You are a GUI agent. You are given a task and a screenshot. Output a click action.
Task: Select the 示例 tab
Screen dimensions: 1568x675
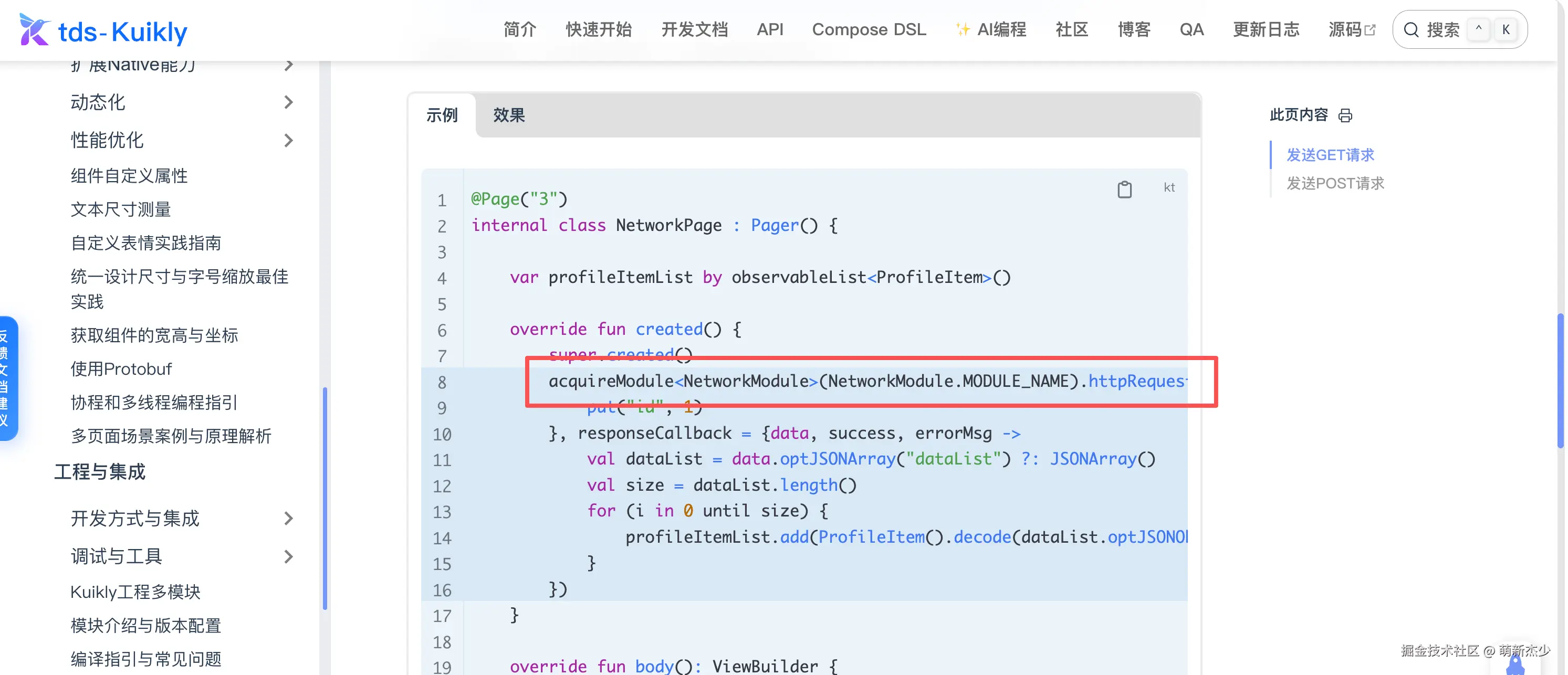point(442,115)
